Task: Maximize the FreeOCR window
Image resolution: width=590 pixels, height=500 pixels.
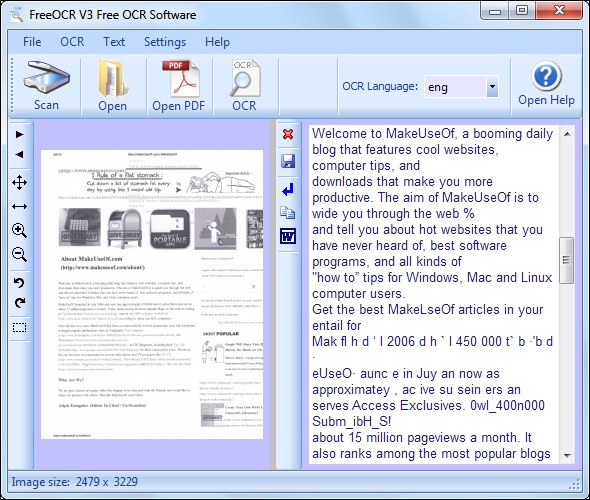Action: [522, 11]
